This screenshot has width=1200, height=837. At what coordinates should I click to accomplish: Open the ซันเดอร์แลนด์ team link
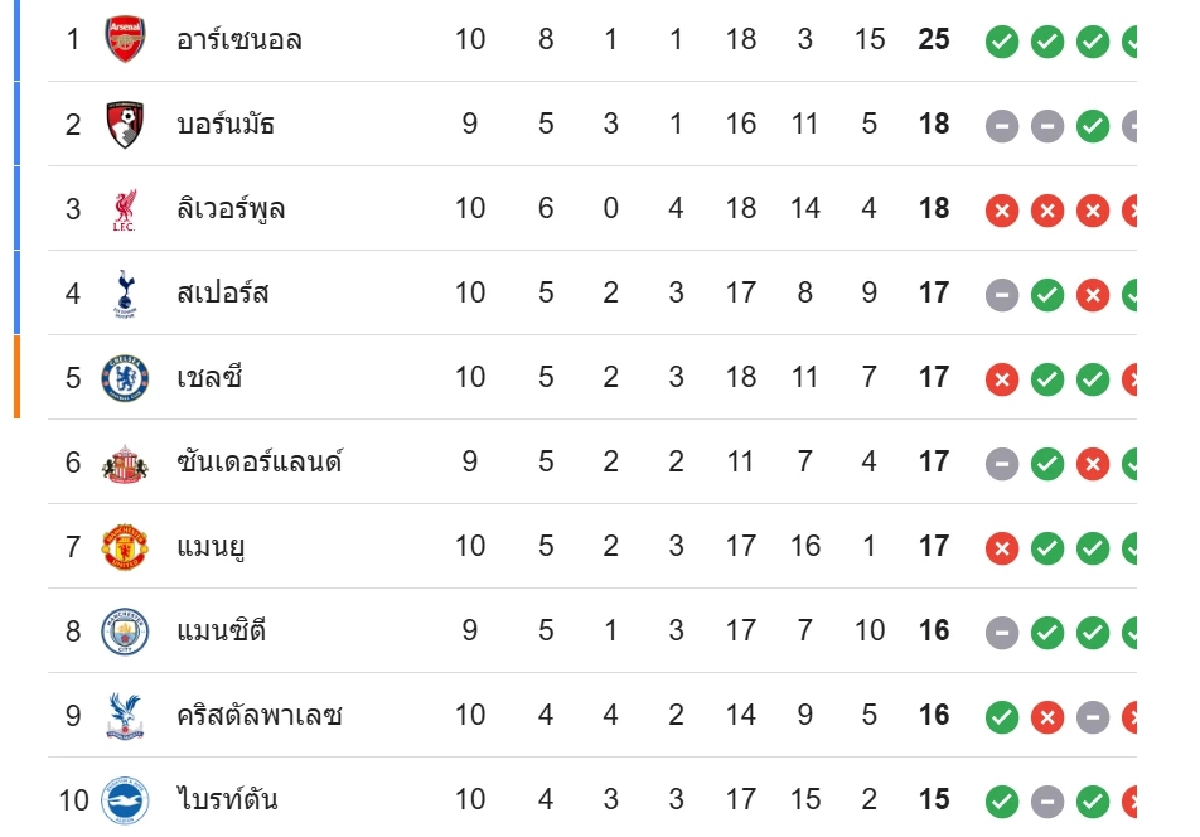pyautogui.click(x=259, y=463)
